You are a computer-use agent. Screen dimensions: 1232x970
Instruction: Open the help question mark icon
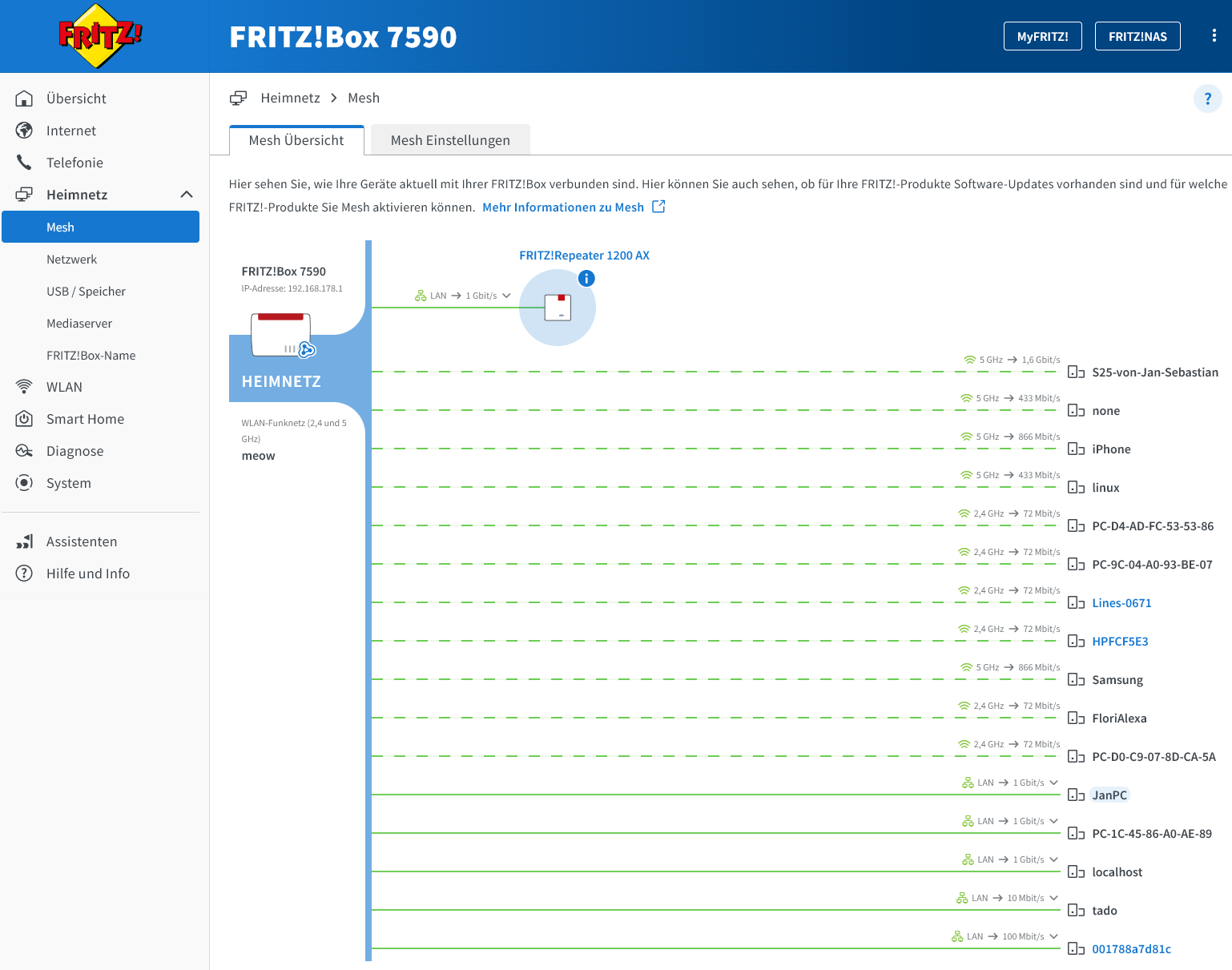click(x=1208, y=99)
